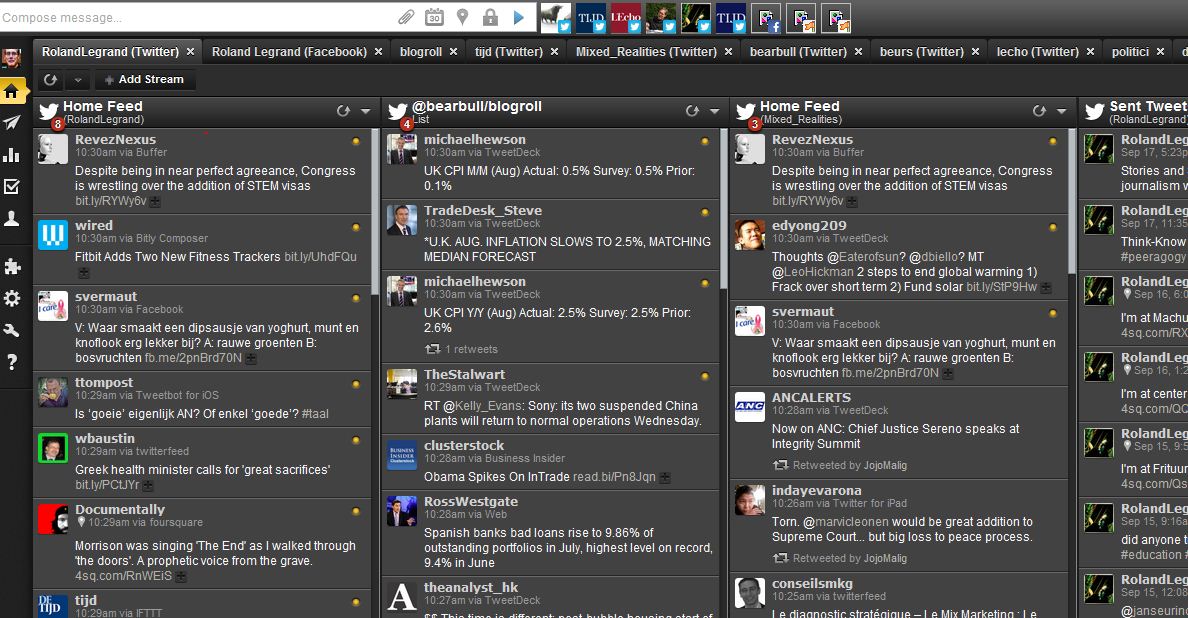Viewport: 1188px width, 618px height.
Task: Toggle the L'Echo Twitter profile avatar
Action: [626, 18]
